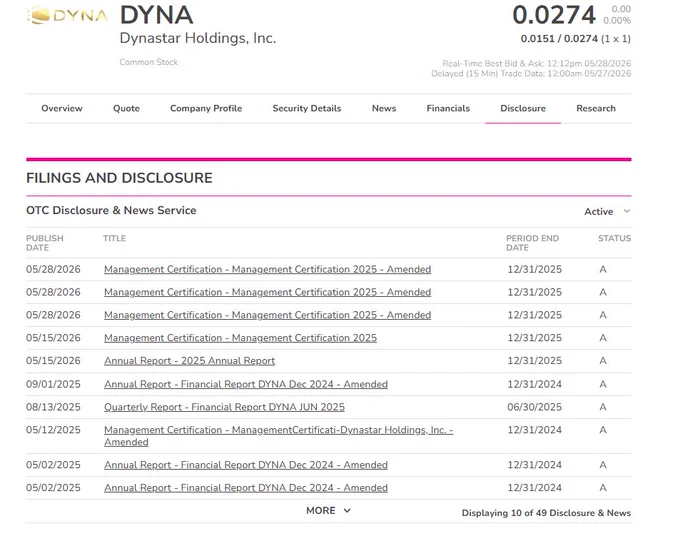Click the DYNA ticker symbol heading
Screen dimensions: 680x556
(157, 15)
